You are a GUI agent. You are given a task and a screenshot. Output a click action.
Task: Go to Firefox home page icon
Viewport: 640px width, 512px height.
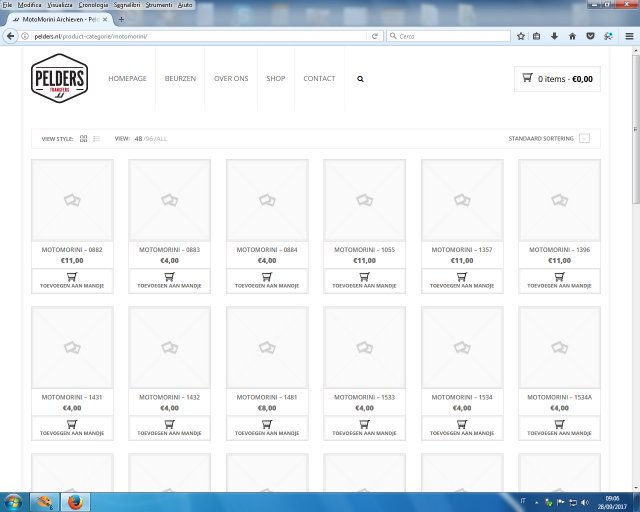(572, 36)
